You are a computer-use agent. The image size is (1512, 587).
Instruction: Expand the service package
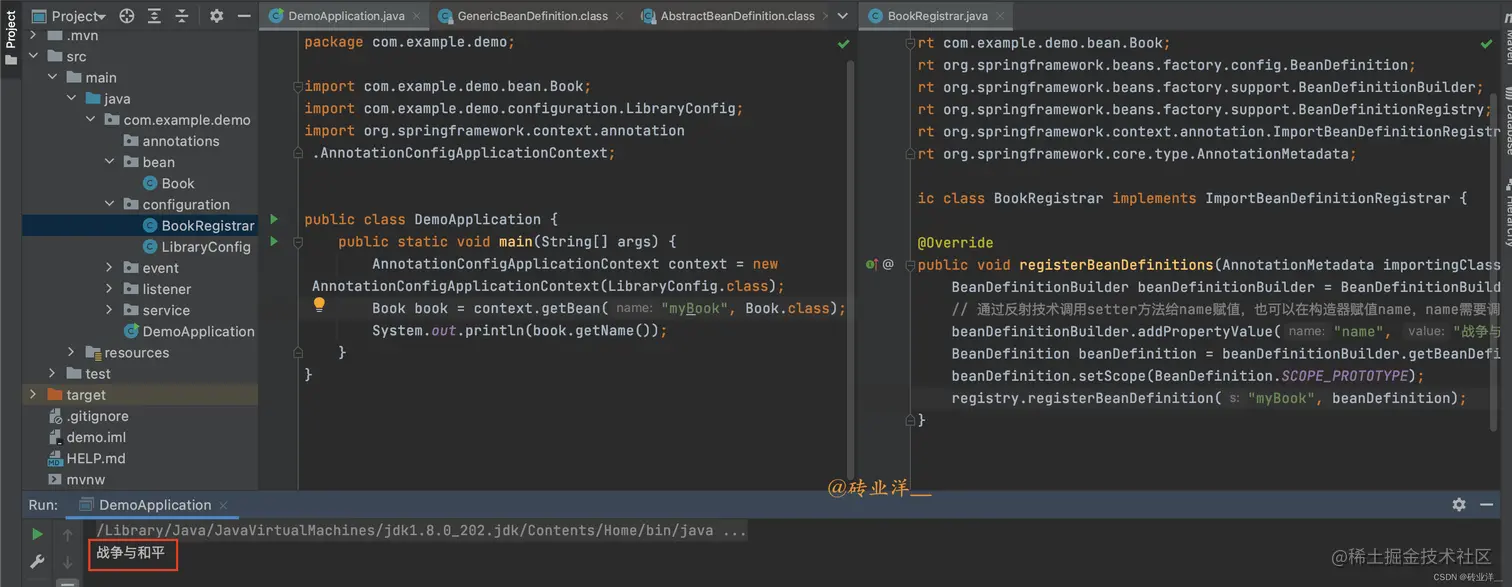(x=109, y=310)
